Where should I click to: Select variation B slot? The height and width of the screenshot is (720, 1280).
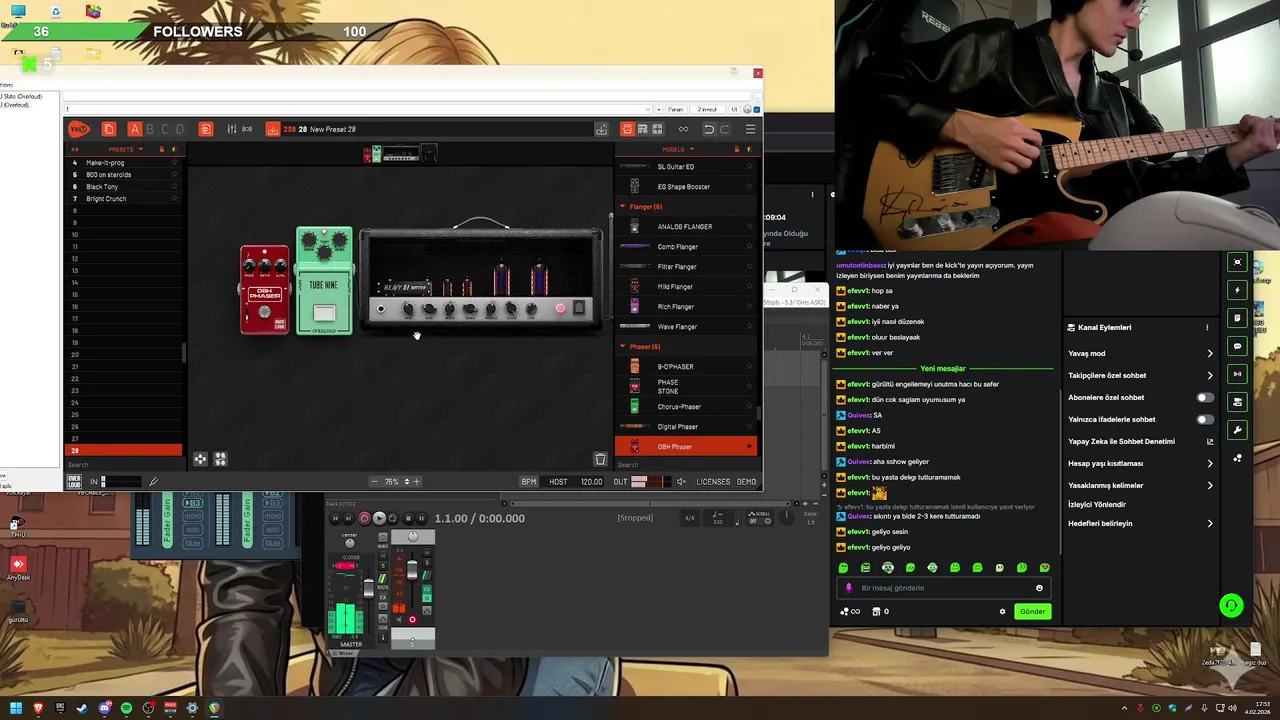pyautogui.click(x=150, y=129)
